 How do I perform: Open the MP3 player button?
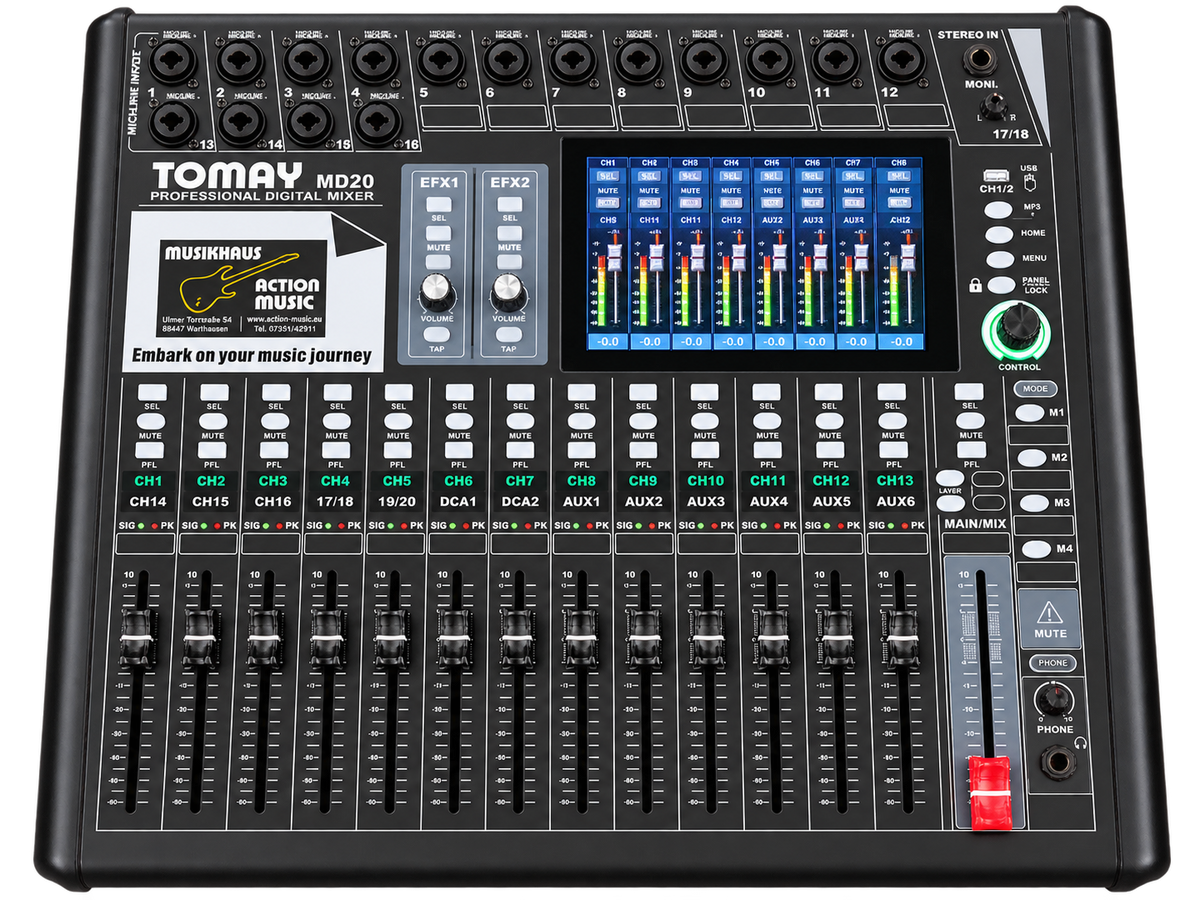999,210
